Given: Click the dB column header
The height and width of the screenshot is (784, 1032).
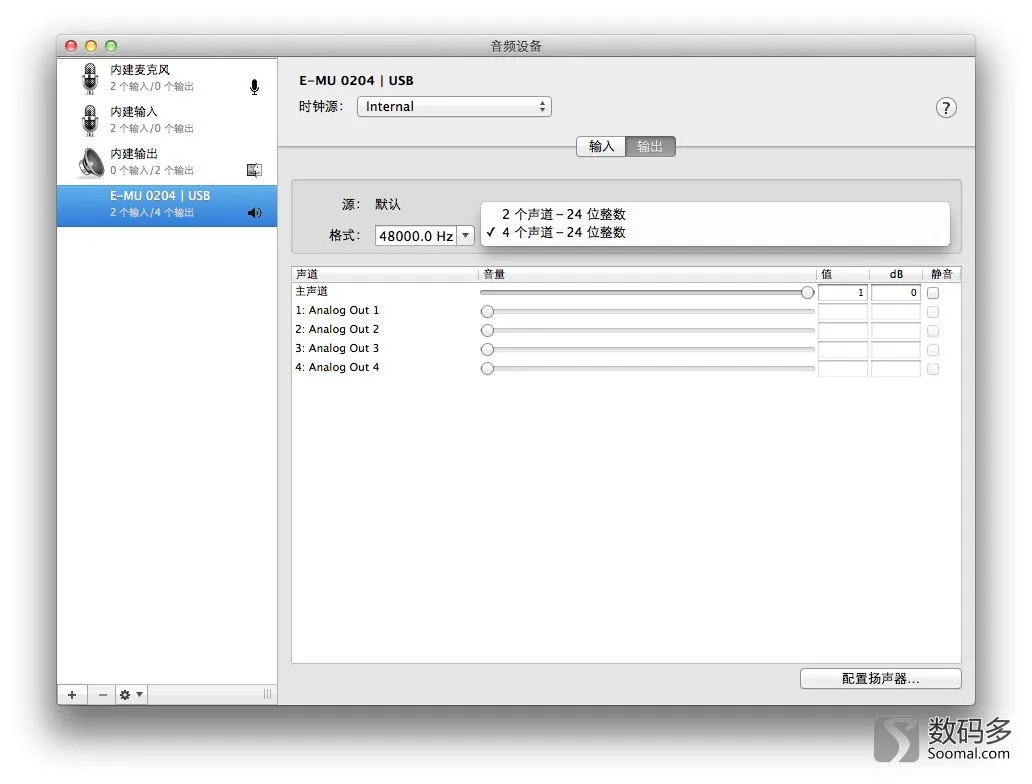Looking at the screenshot, I should [x=896, y=274].
